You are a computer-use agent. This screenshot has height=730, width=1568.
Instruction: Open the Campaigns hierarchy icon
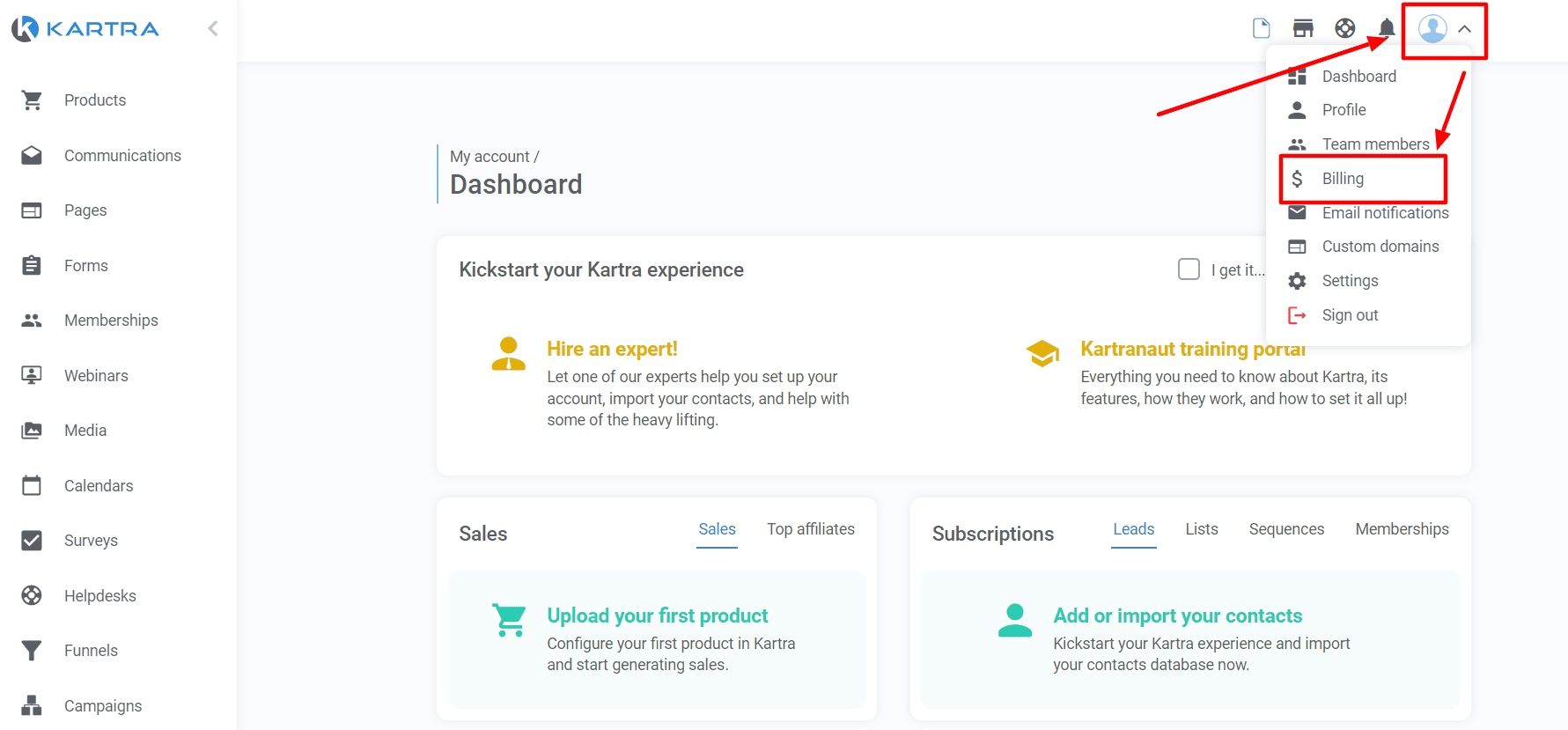click(x=32, y=705)
